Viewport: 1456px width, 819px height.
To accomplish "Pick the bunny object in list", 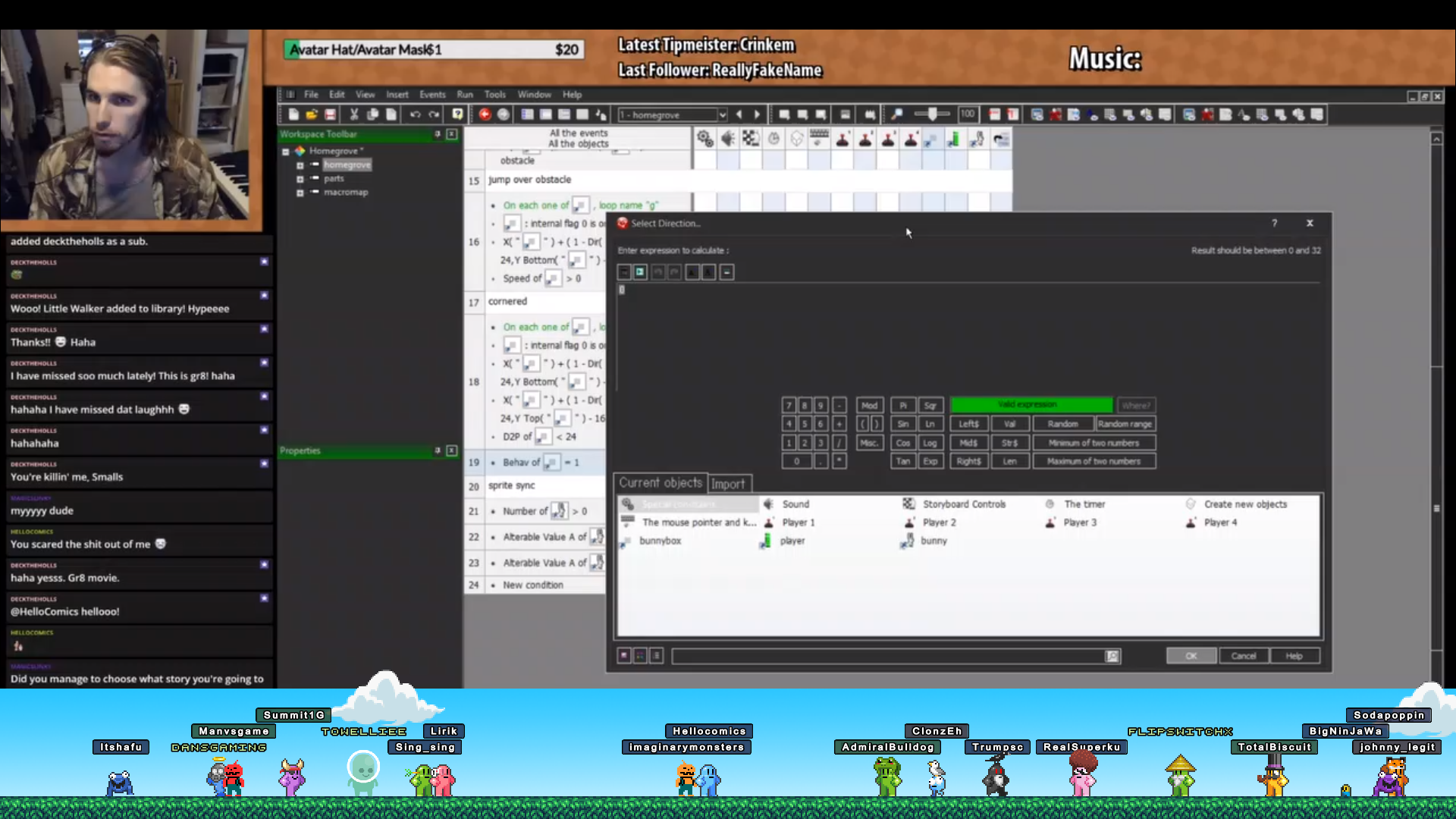I will click(933, 541).
